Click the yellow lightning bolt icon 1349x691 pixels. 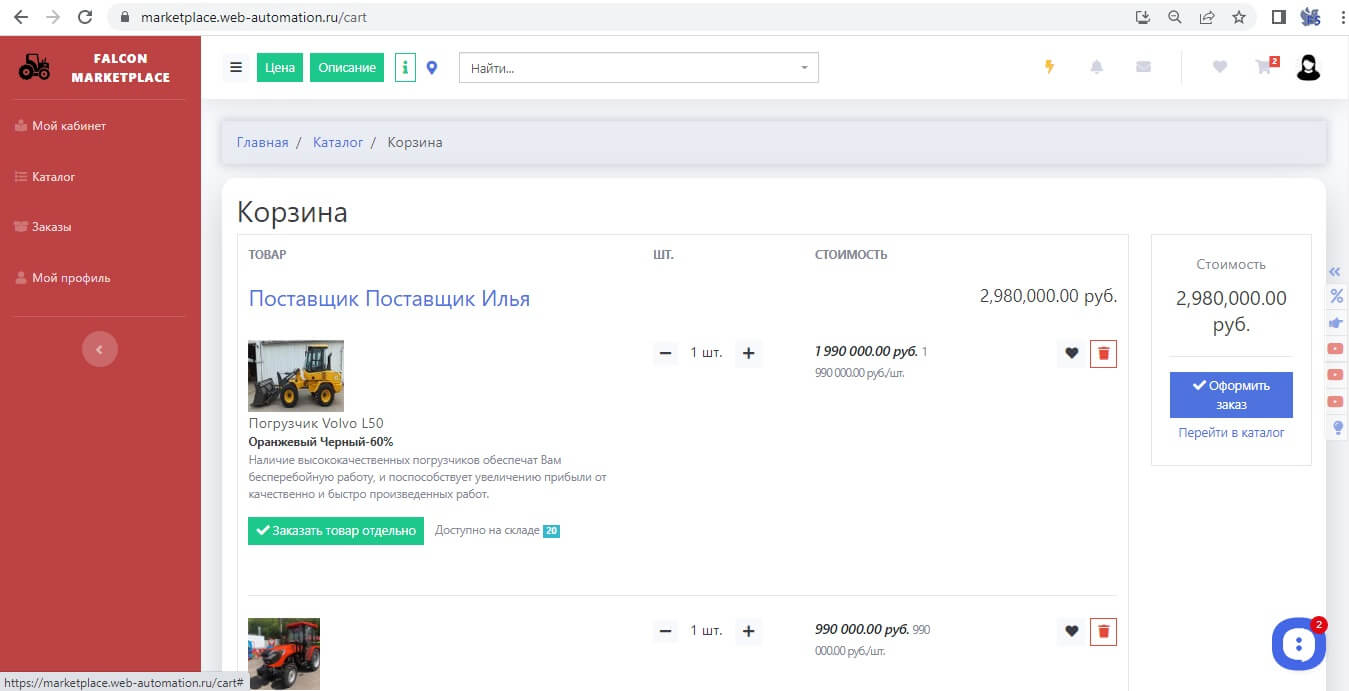1049,67
